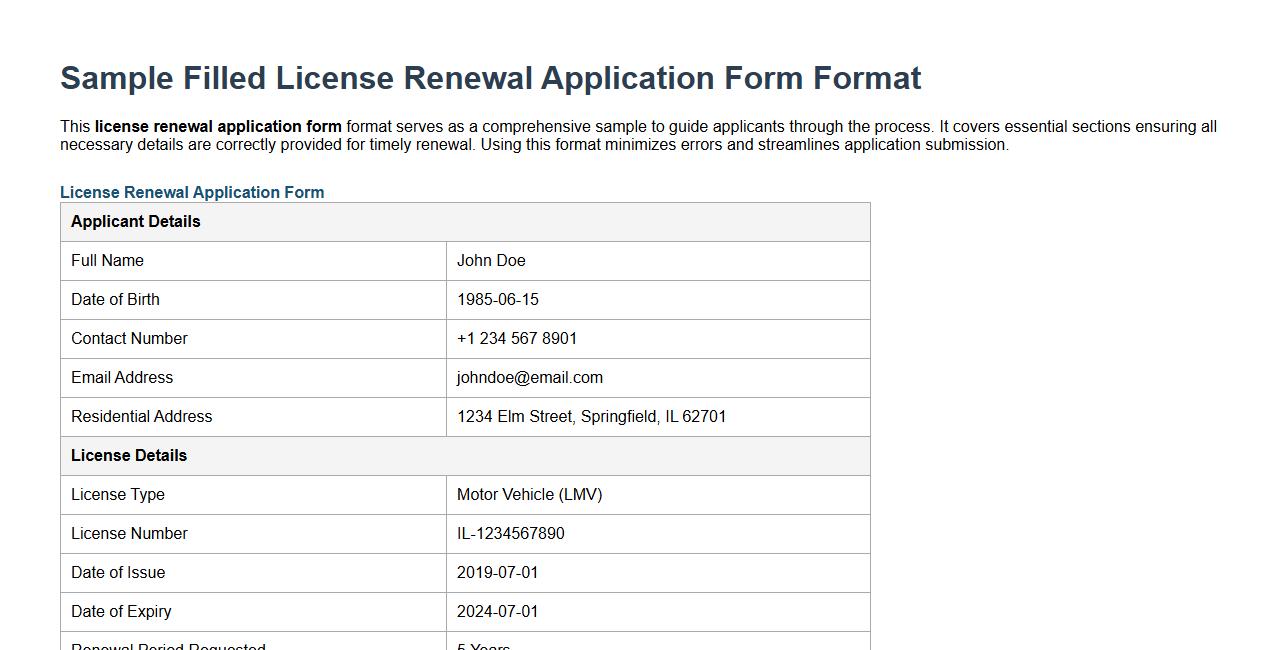Click the johndoe@email.com email address

coord(530,377)
